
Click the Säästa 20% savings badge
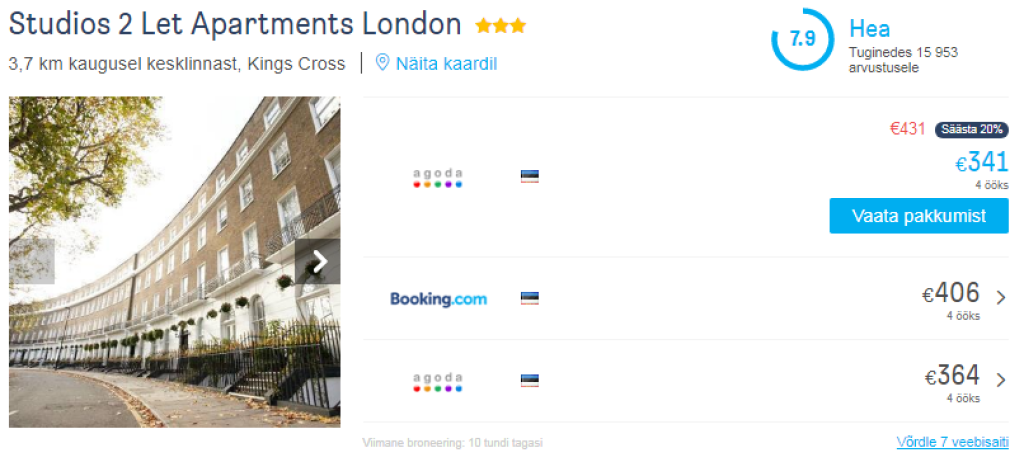[971, 129]
